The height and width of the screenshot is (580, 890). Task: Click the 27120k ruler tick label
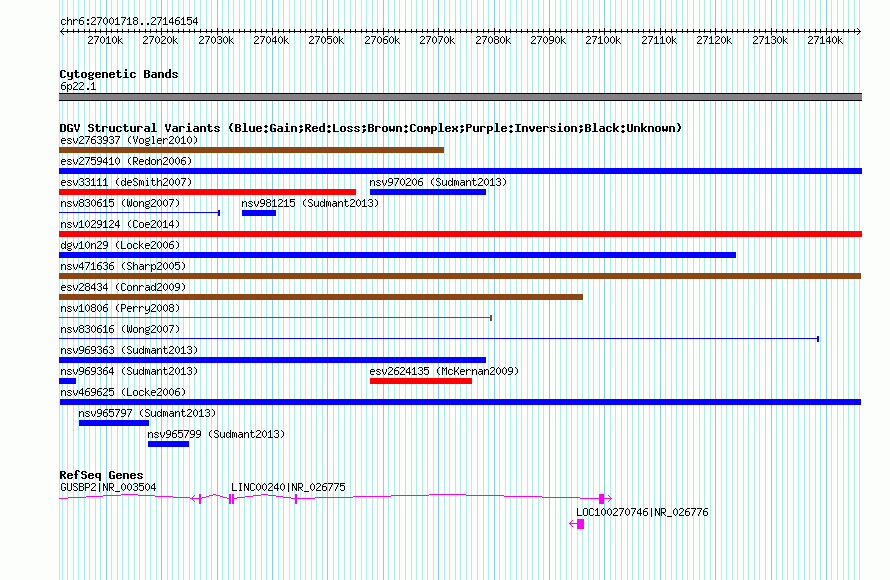tap(714, 40)
